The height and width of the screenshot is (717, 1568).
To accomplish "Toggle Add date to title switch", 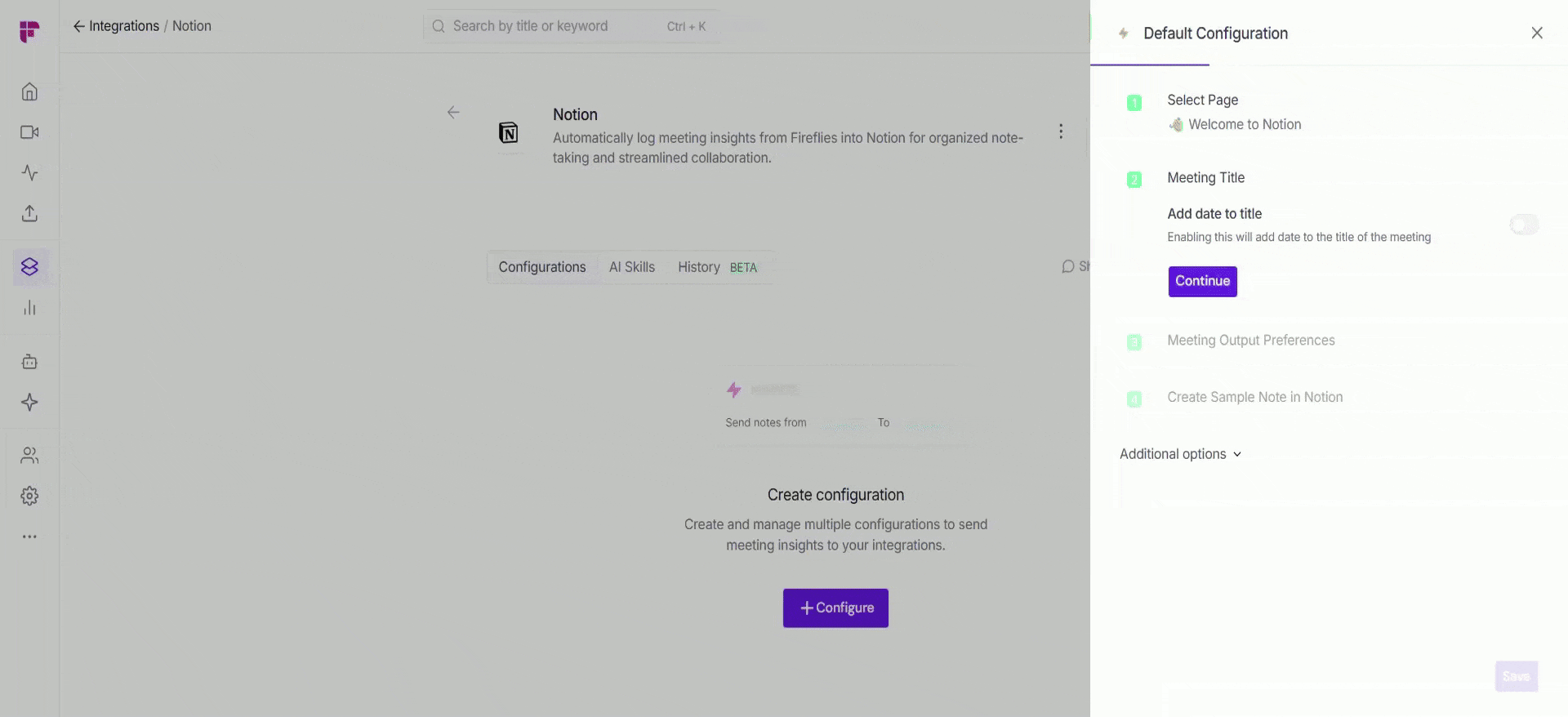I will (x=1524, y=225).
